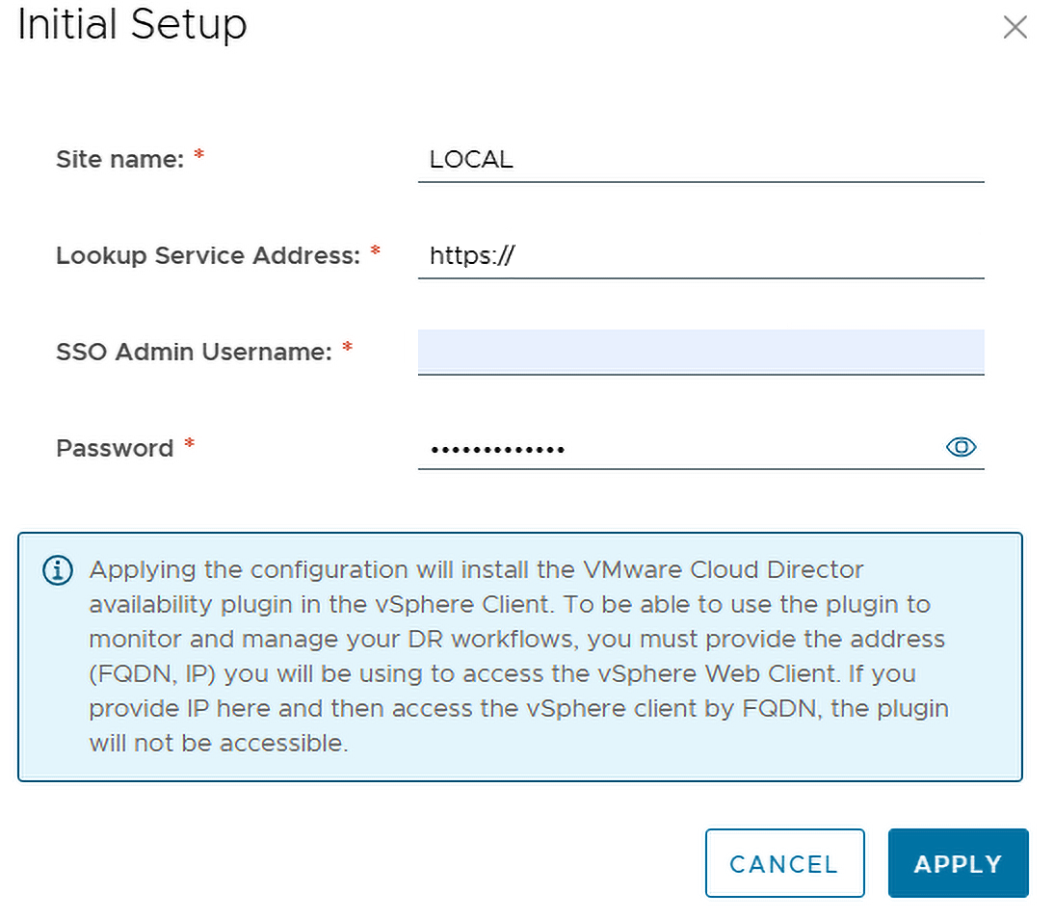This screenshot has width=1054, height=919.
Task: Close the Initial Setup dialog with X
Action: 1015,28
